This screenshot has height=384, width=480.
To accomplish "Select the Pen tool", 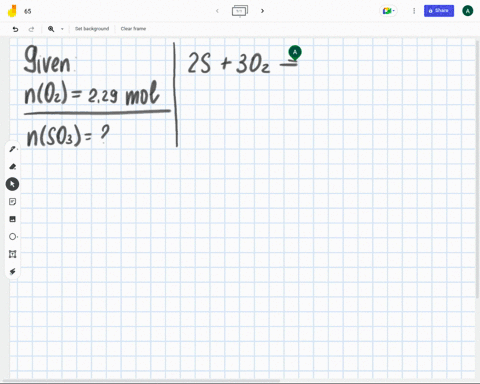I will (x=13, y=149).
